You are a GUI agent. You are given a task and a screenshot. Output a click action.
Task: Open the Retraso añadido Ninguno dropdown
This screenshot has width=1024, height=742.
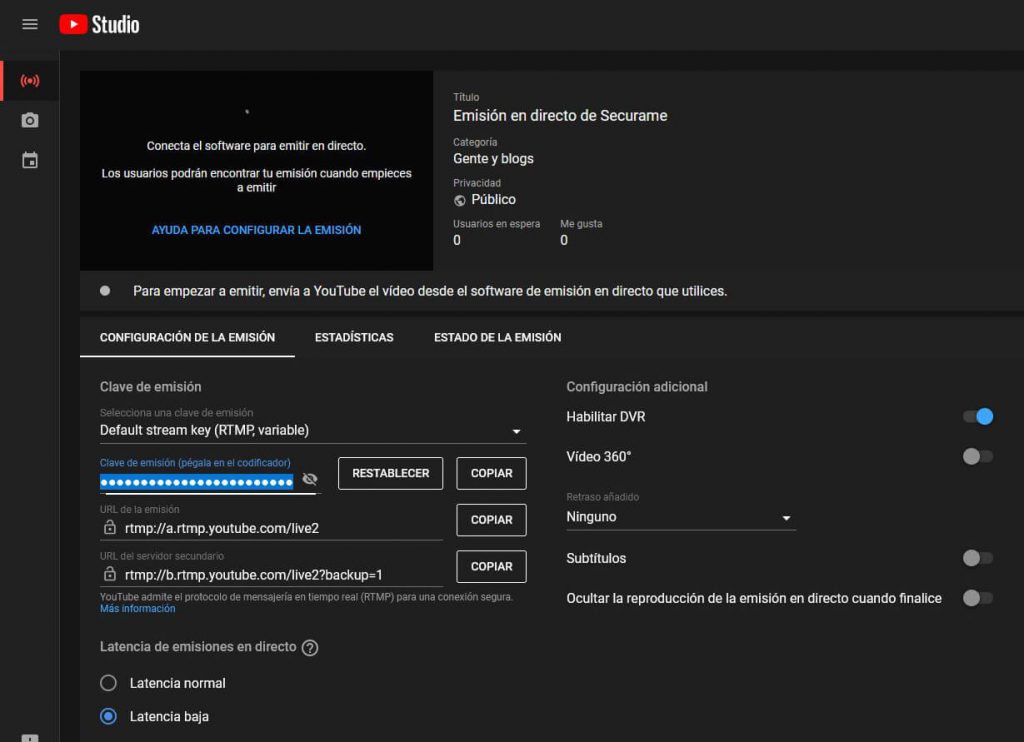[680, 517]
